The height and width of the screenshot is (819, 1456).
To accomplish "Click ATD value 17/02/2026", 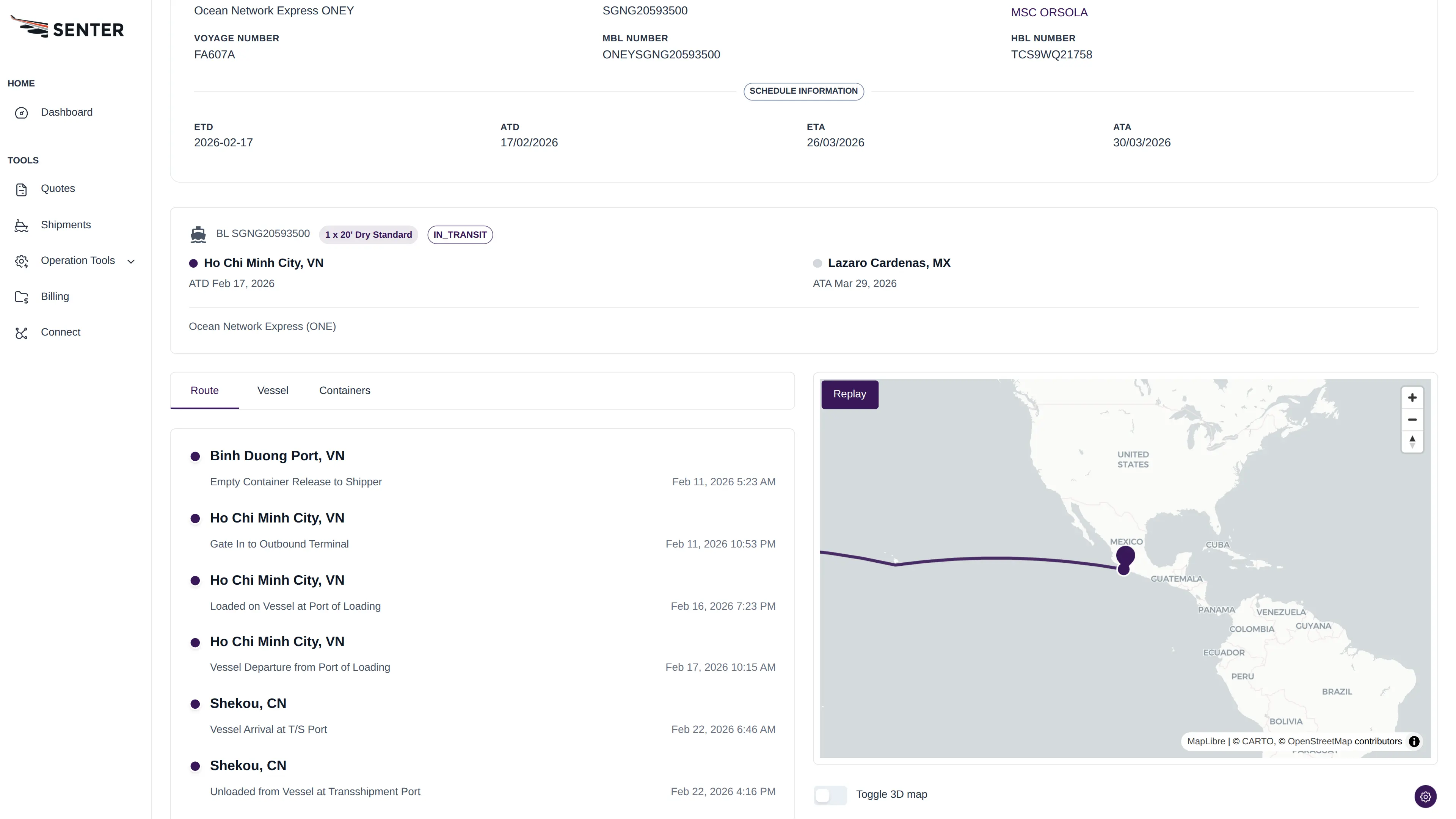I will tap(529, 143).
